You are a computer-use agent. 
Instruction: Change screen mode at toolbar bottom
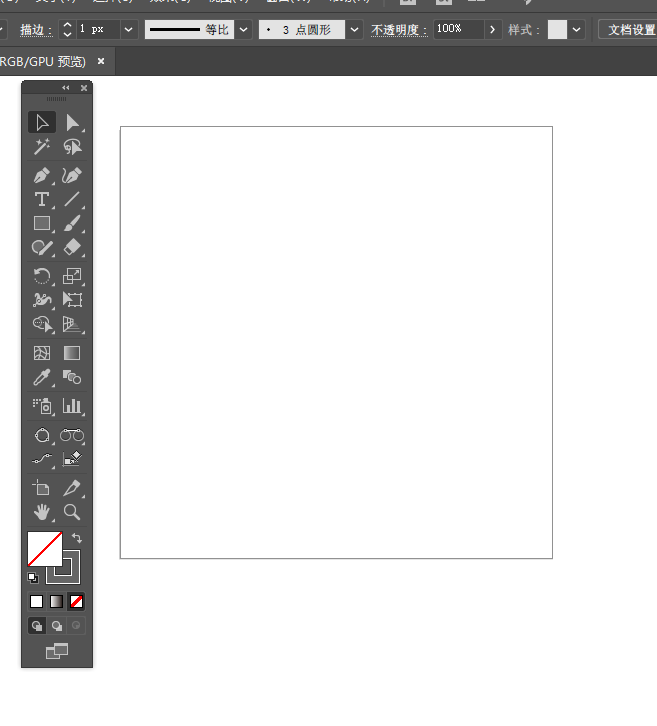click(x=57, y=651)
